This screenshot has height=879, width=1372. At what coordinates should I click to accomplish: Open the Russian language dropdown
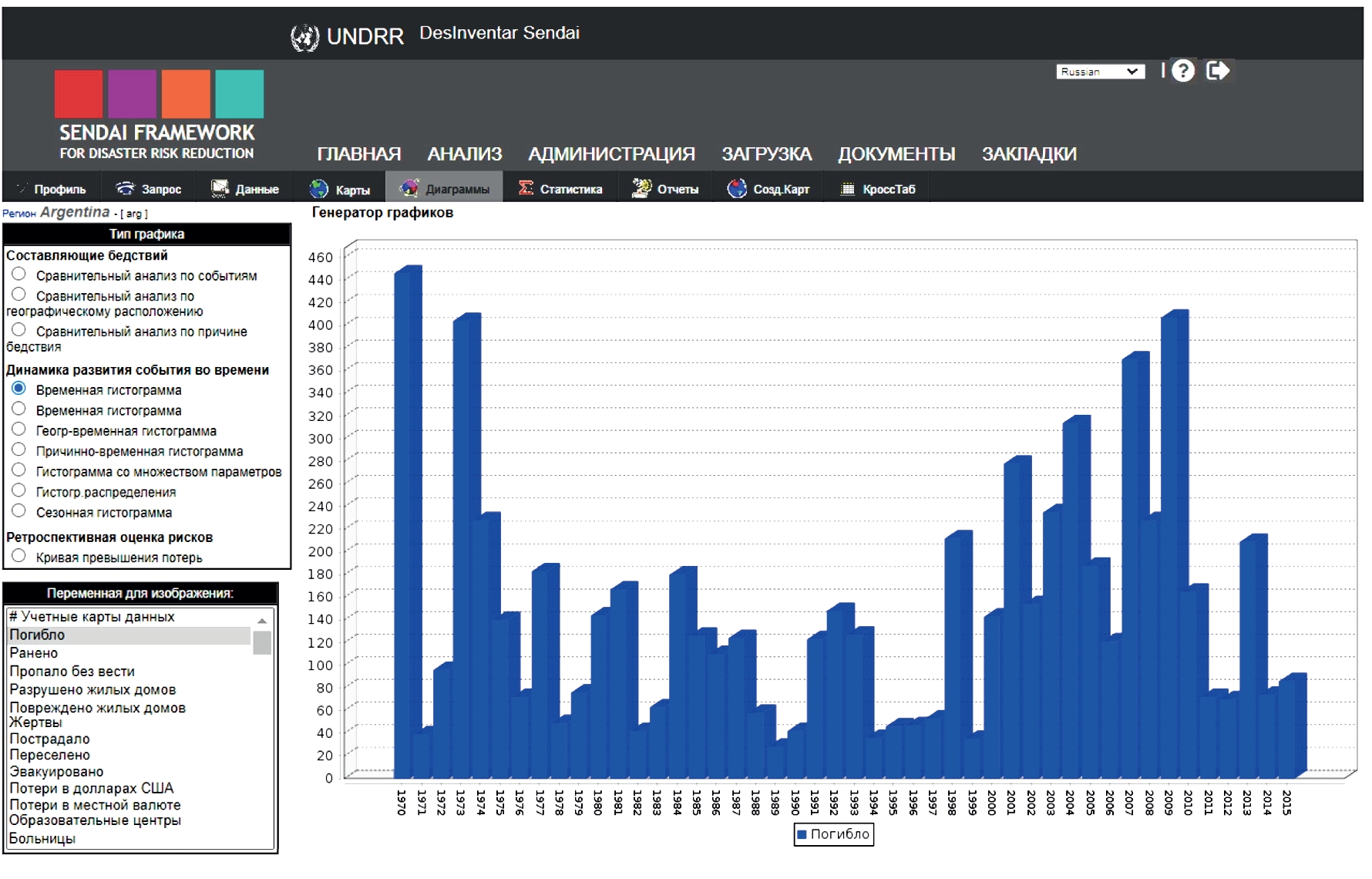click(1099, 72)
